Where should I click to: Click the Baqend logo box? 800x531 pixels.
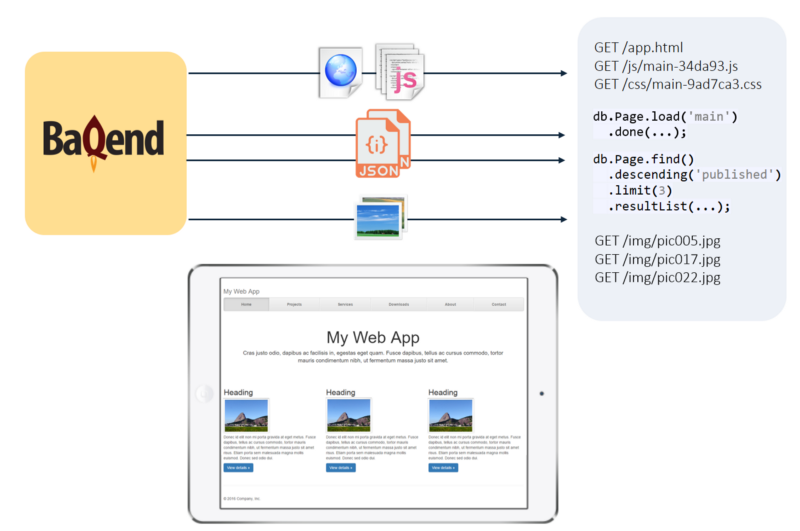(106, 143)
